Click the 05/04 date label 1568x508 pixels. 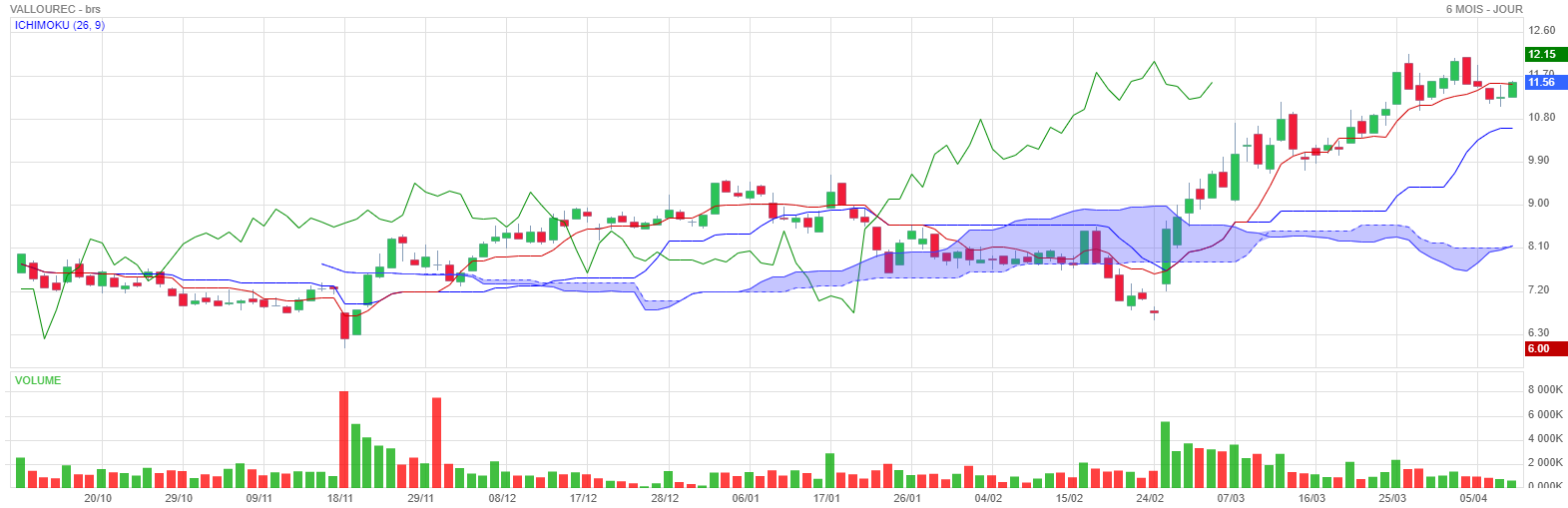[1474, 498]
